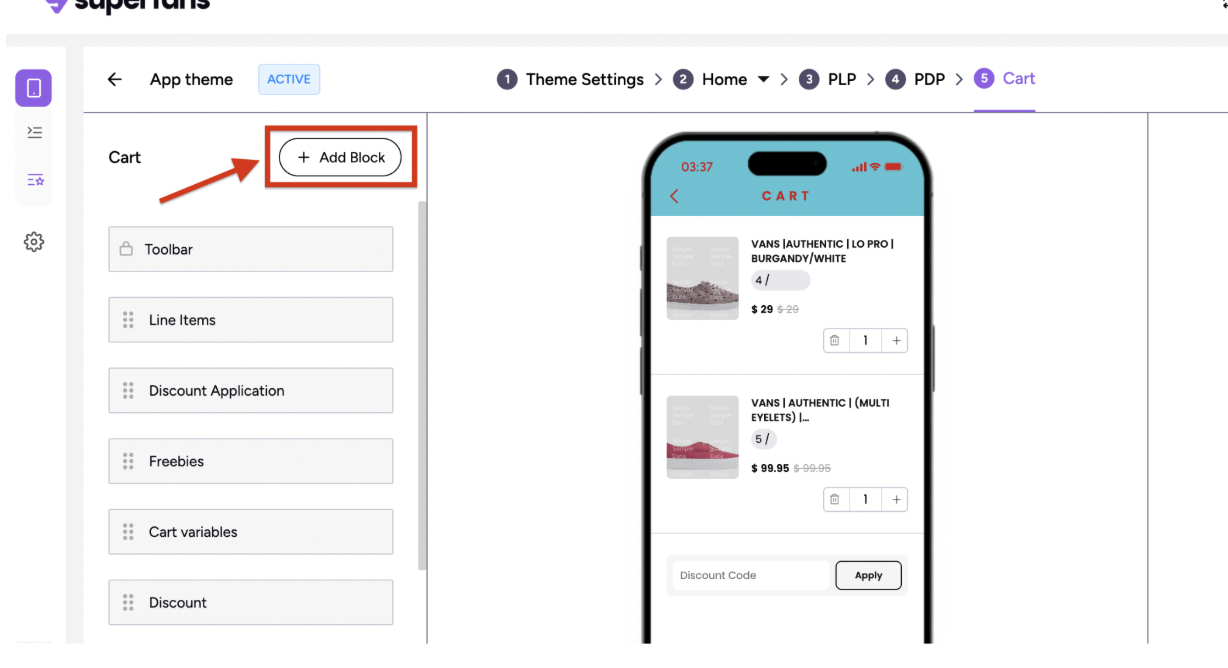Go back with the left arrow
Viewport: 1228px width, 668px height.
click(115, 80)
